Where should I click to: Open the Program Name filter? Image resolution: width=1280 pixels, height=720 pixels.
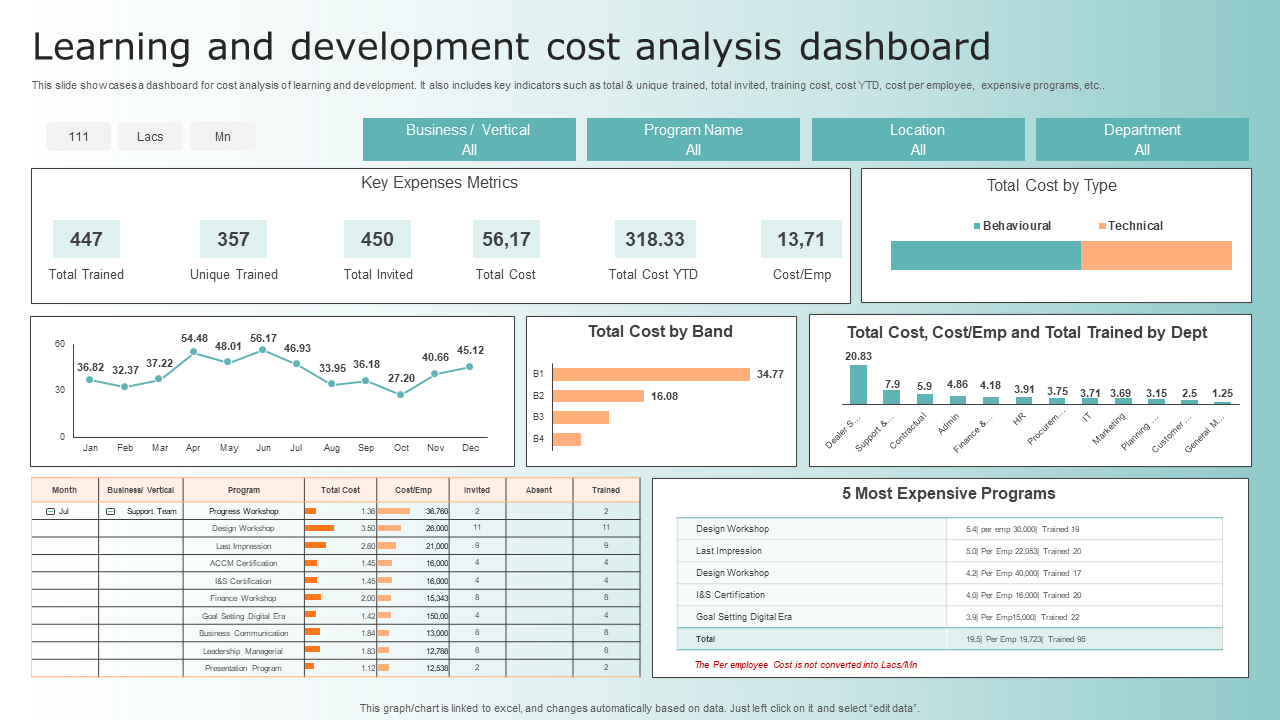[693, 140]
